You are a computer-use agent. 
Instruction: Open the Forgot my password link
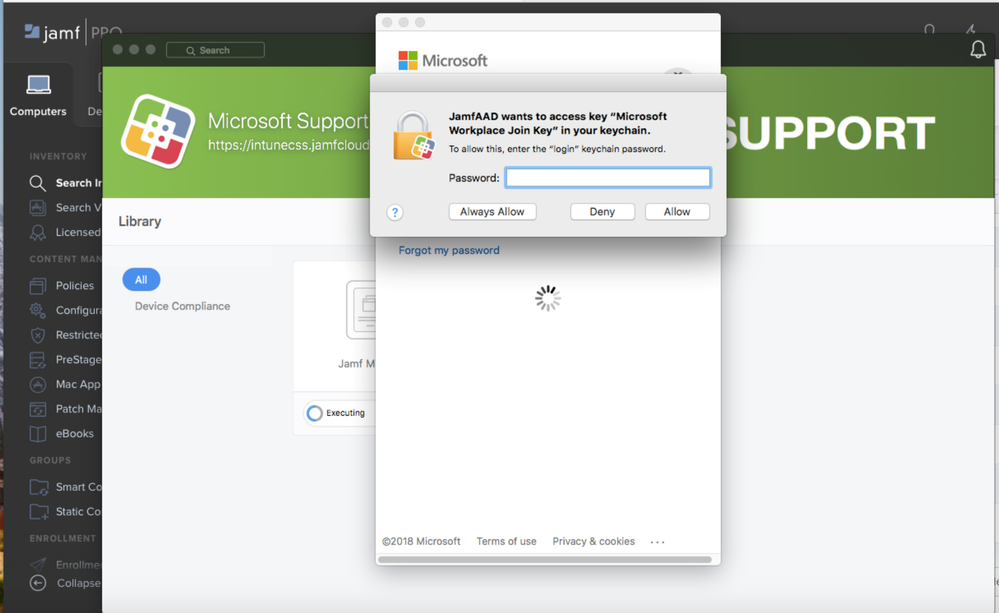[x=449, y=250]
